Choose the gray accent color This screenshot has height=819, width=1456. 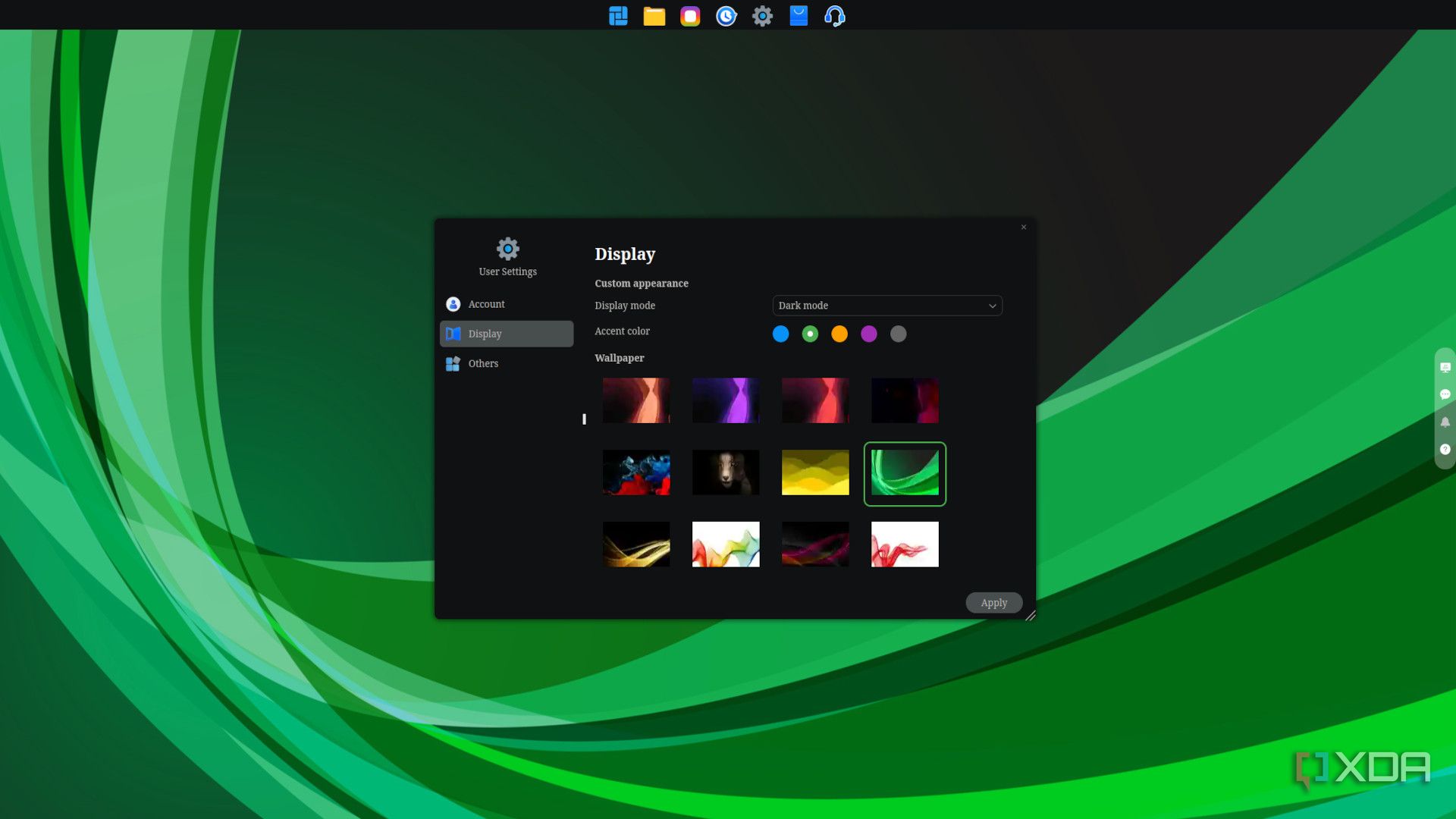898,334
